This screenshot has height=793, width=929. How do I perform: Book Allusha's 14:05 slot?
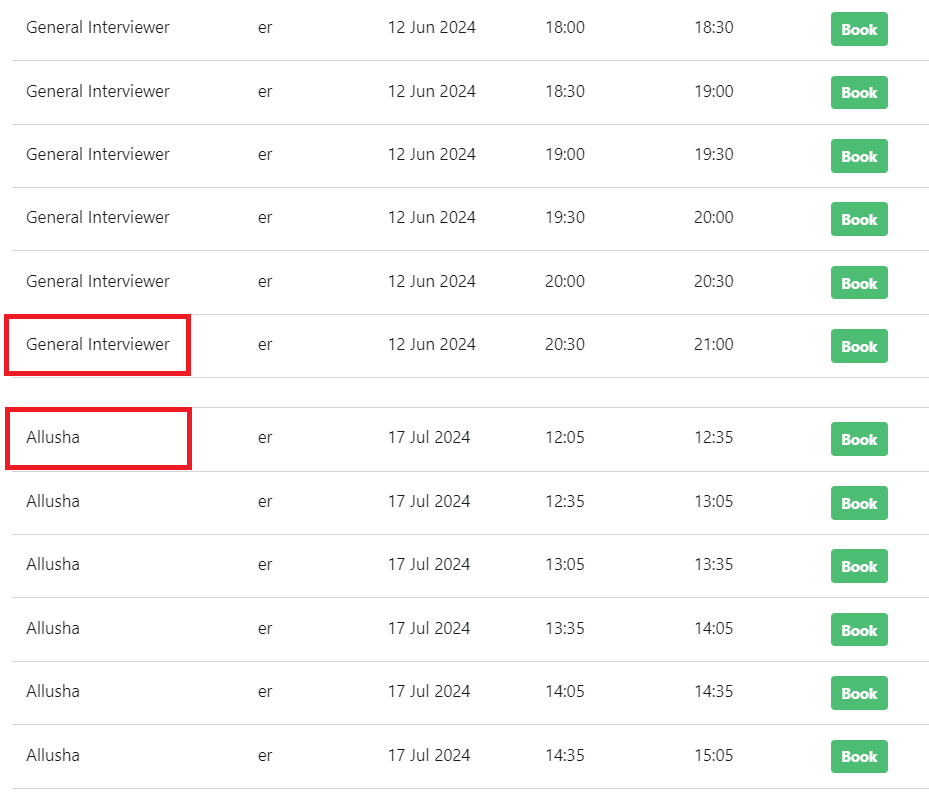coord(858,693)
